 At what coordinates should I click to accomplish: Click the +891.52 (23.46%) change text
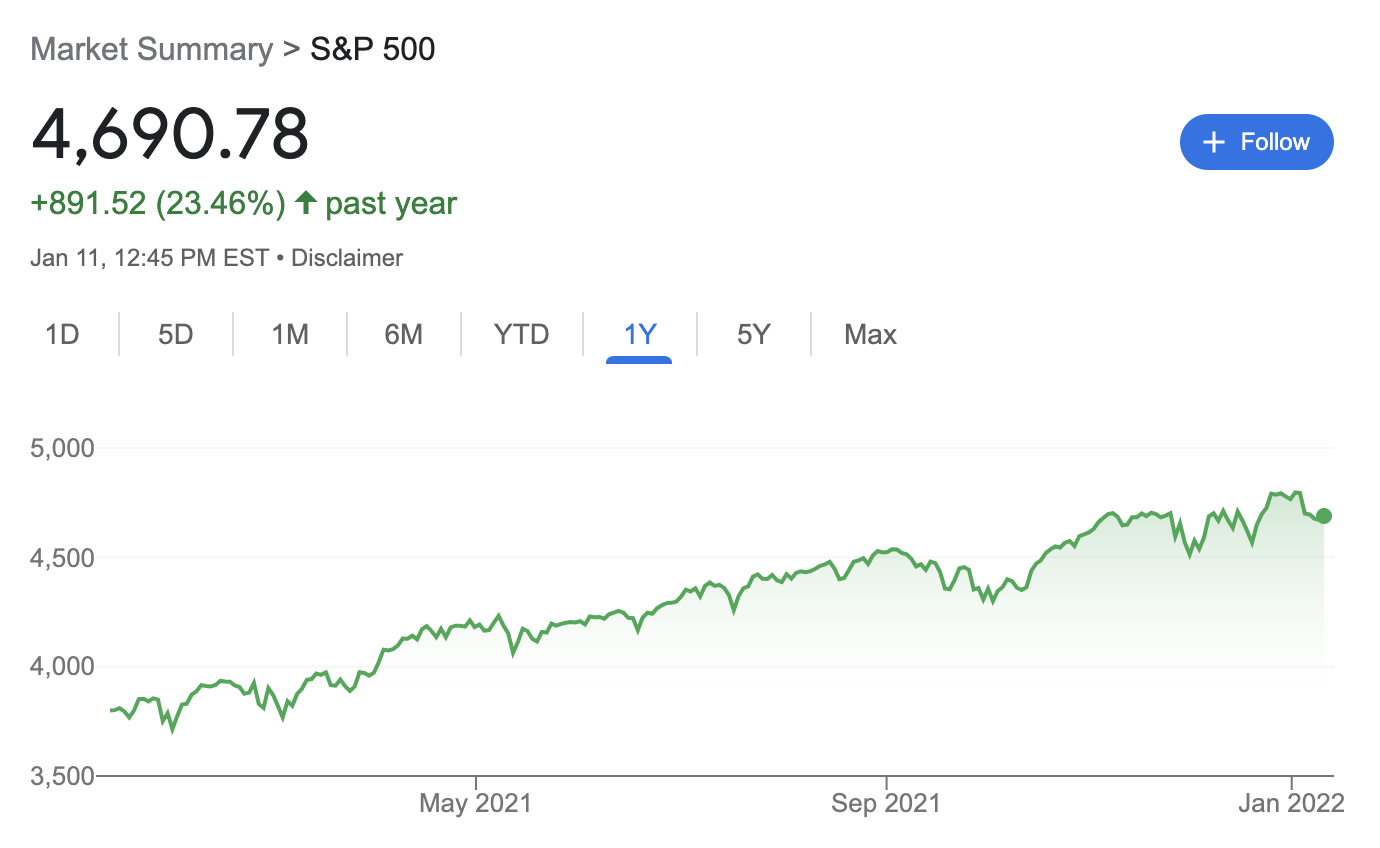pos(158,203)
